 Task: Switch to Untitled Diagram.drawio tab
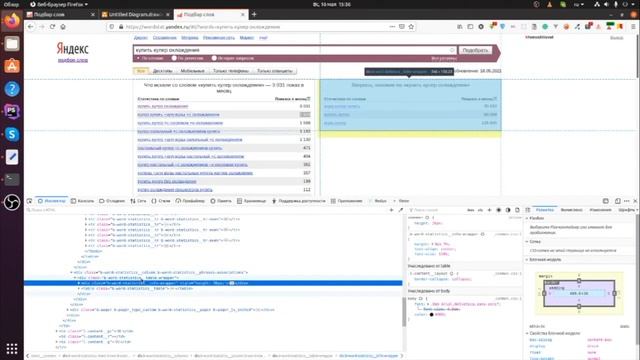[136, 14]
